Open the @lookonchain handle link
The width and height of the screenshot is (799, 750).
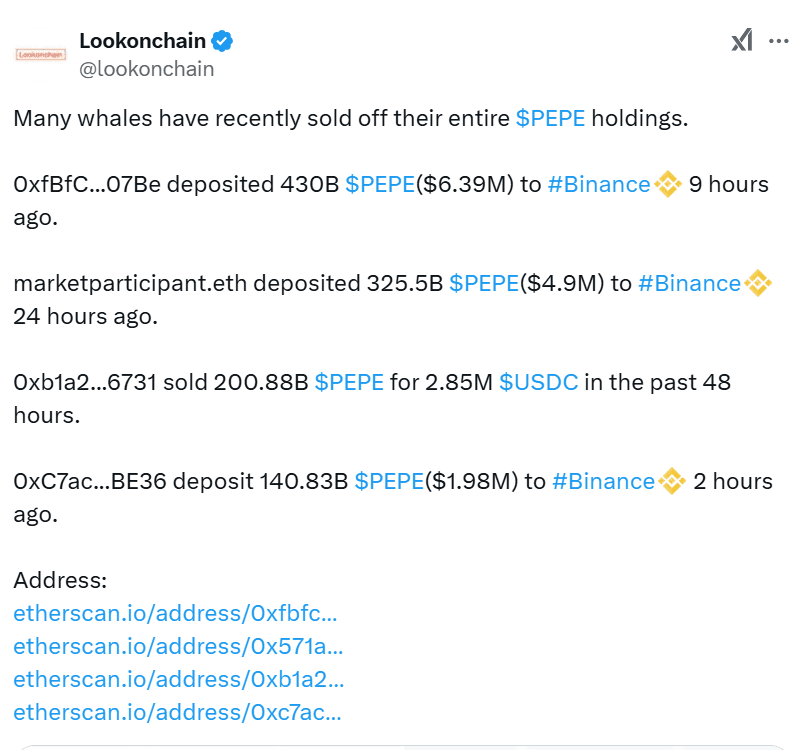pos(147,69)
